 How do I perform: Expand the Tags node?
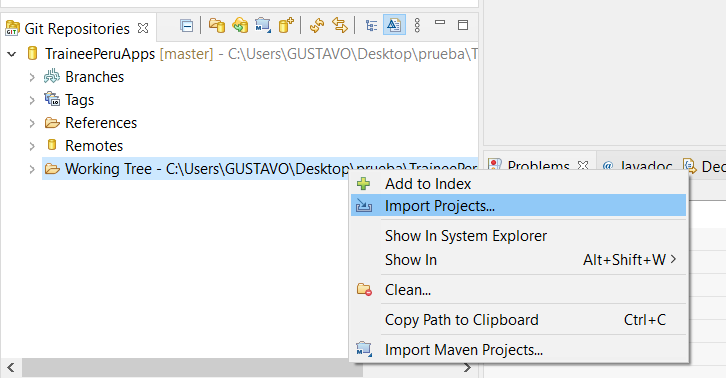pyautogui.click(x=32, y=100)
